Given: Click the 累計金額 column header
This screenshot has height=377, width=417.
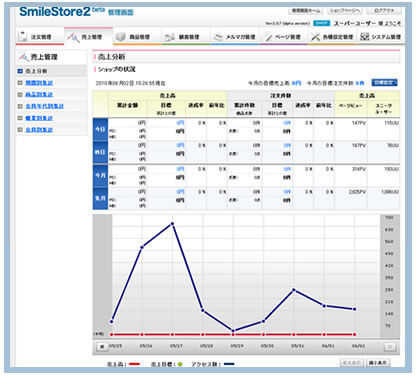Looking at the screenshot, I should coord(127,105).
